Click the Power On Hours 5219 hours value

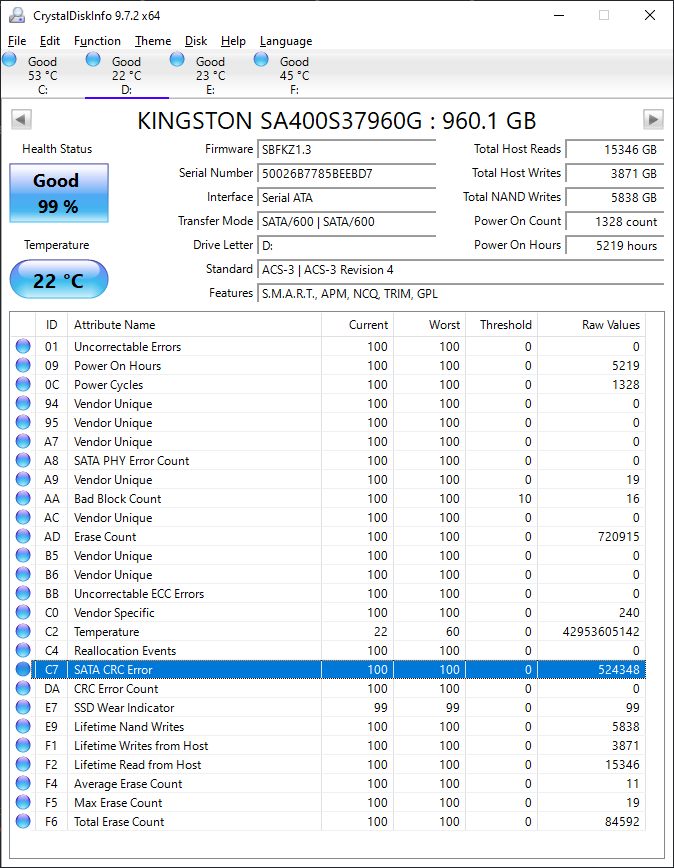point(615,245)
